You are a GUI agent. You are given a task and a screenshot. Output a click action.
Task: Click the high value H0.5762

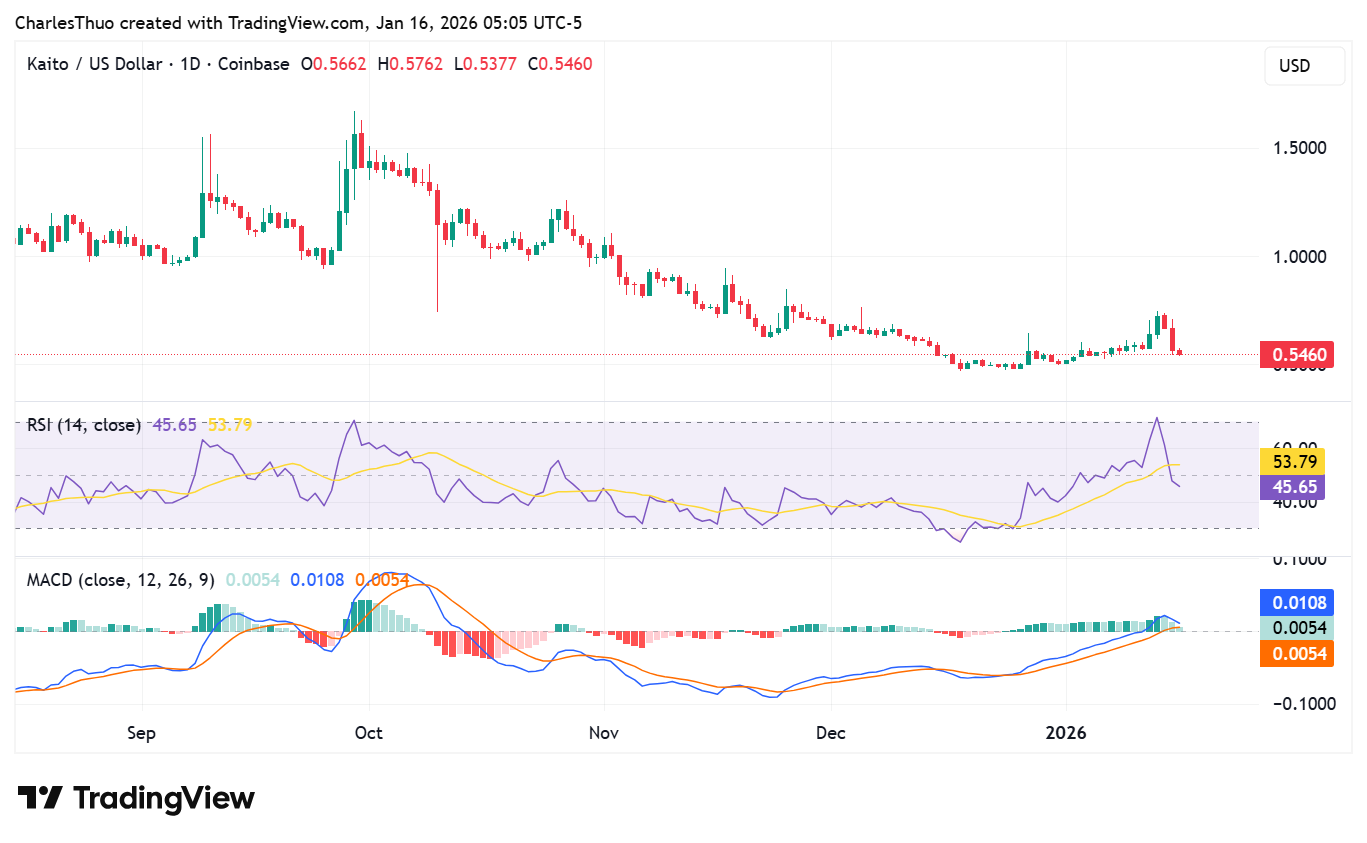click(412, 63)
